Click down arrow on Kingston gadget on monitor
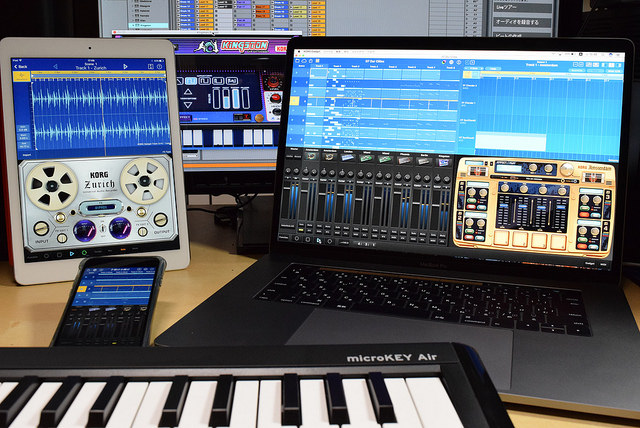This screenshot has width=640, height=428. [188, 105]
